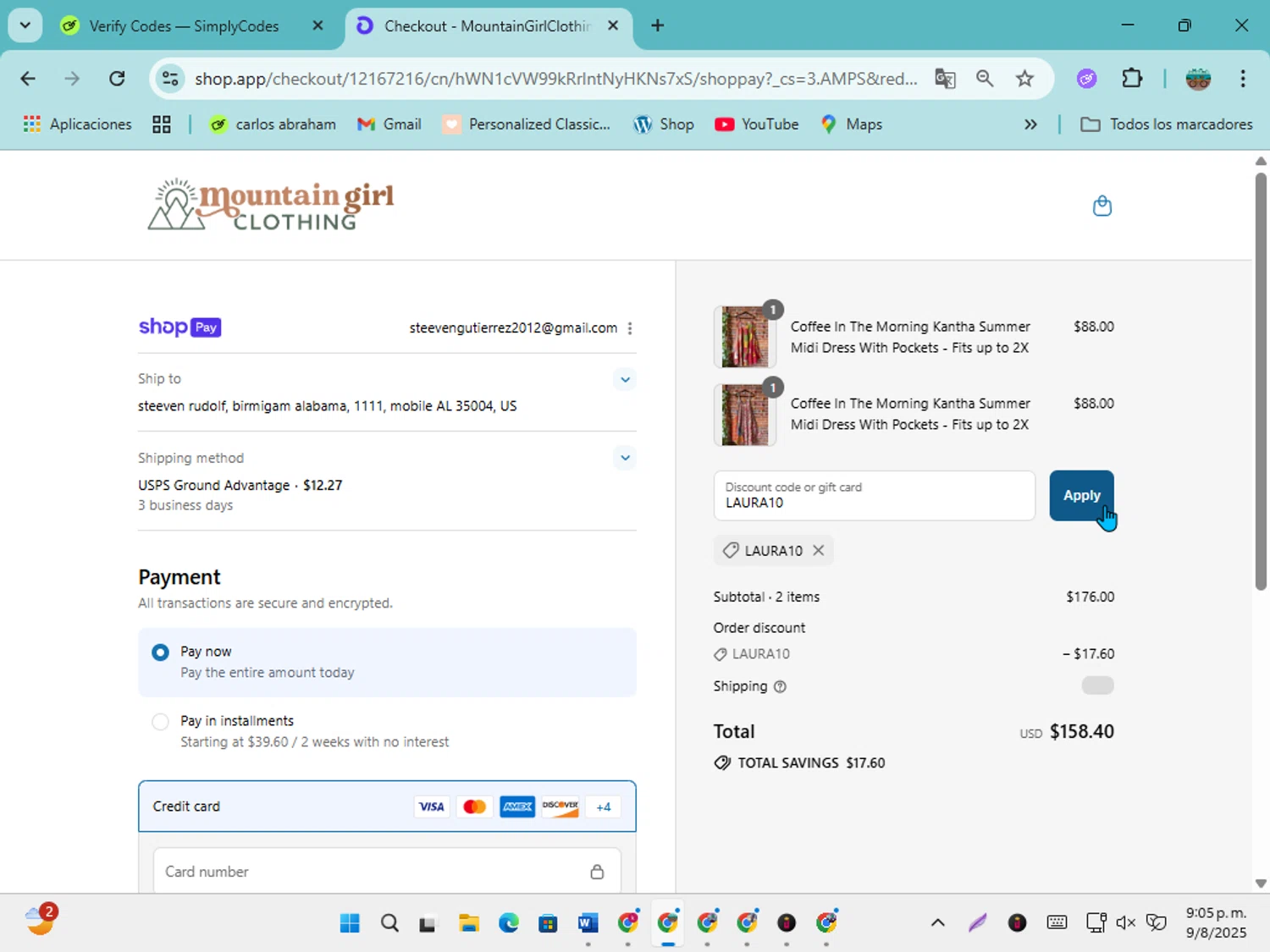Open the YouTube bookmark
The image size is (1270, 952).
click(x=757, y=124)
